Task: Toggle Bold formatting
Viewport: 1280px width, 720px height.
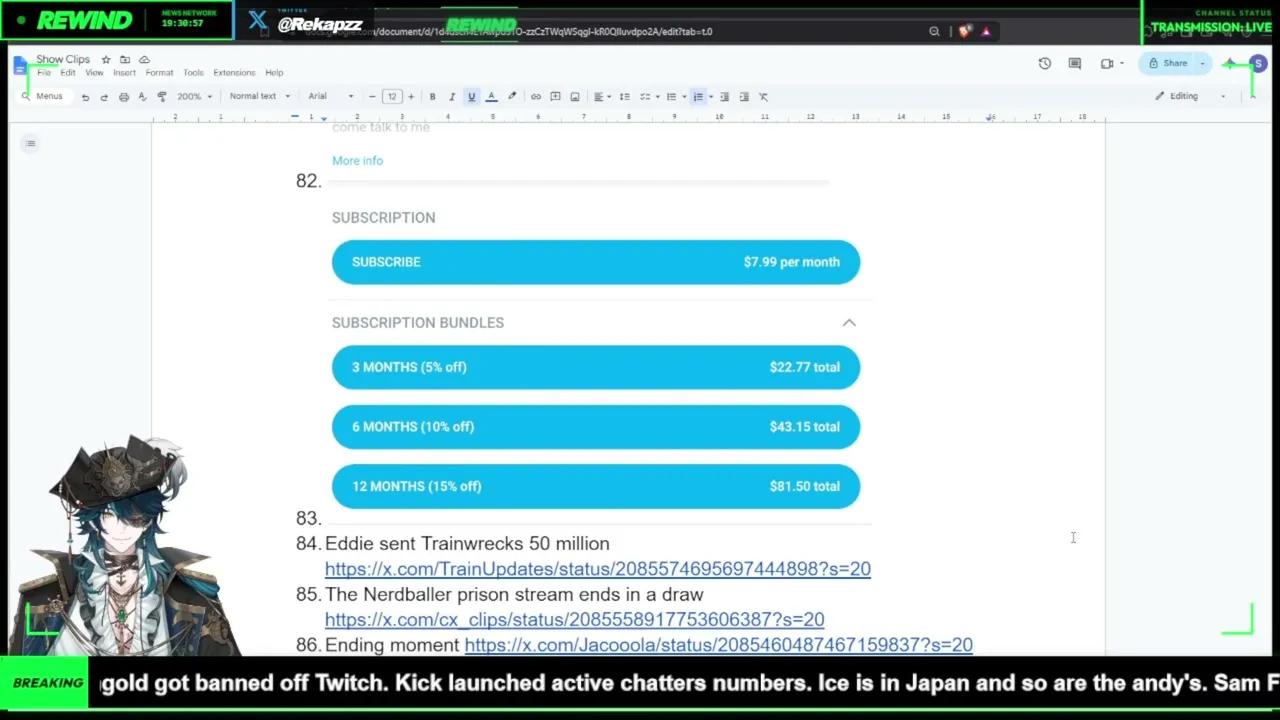Action: pyautogui.click(x=432, y=97)
